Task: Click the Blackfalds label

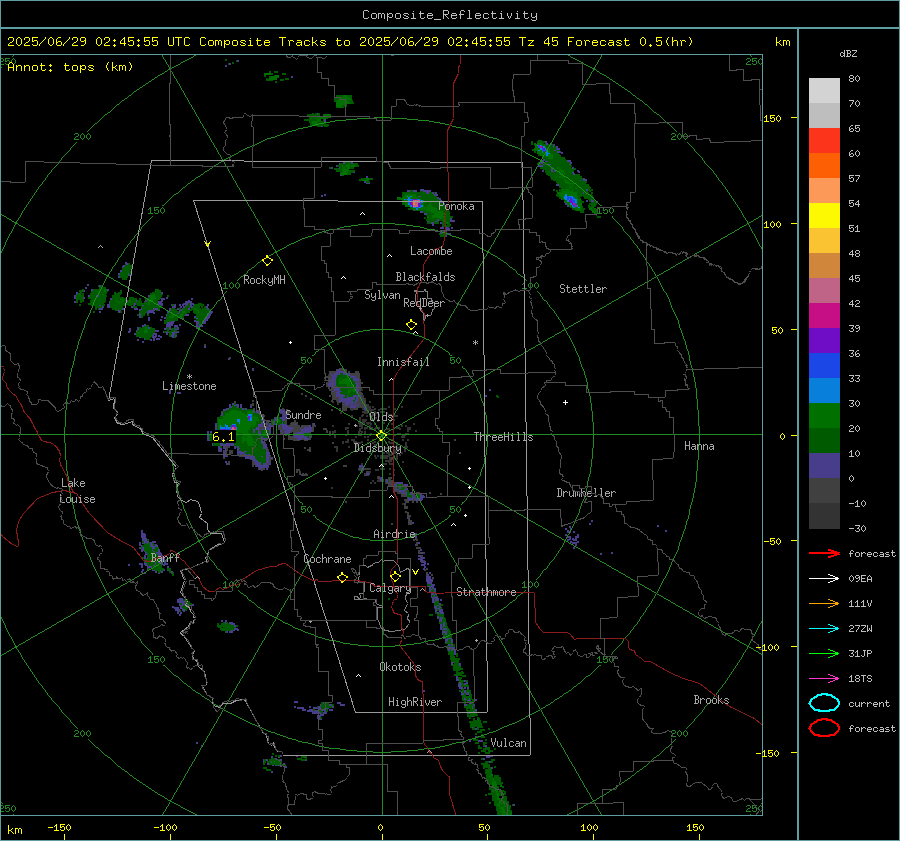Action: click(425, 277)
